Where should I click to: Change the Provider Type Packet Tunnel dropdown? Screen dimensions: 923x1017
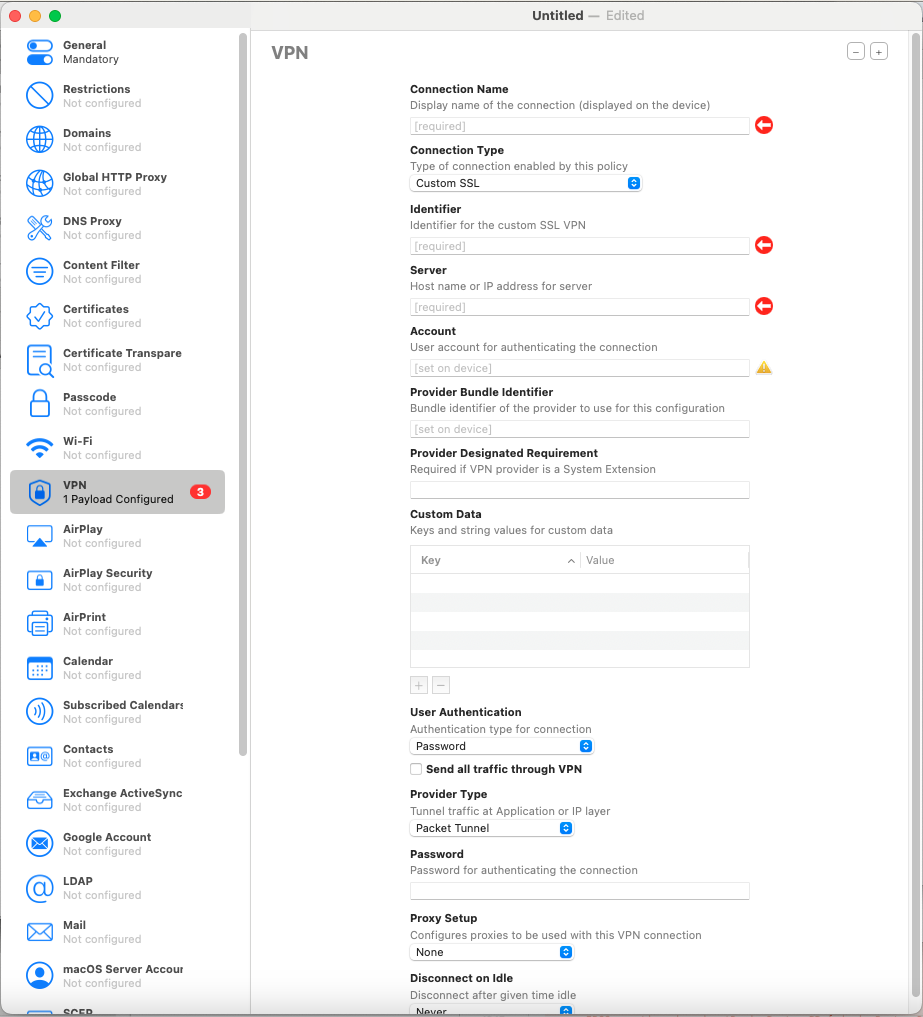[492, 828]
